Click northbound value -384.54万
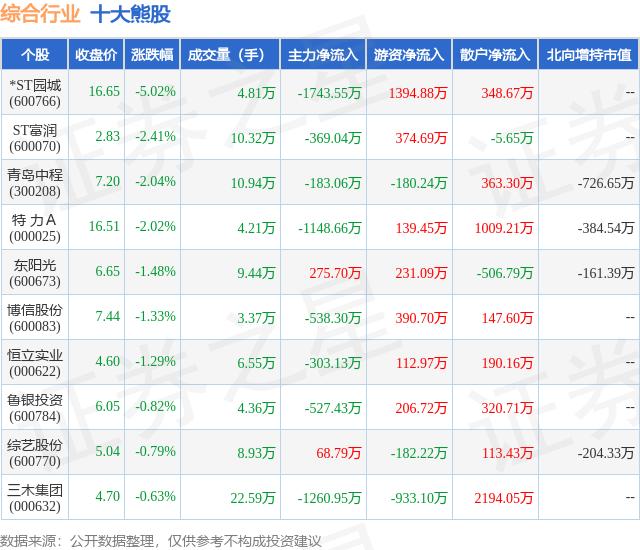 point(606,228)
